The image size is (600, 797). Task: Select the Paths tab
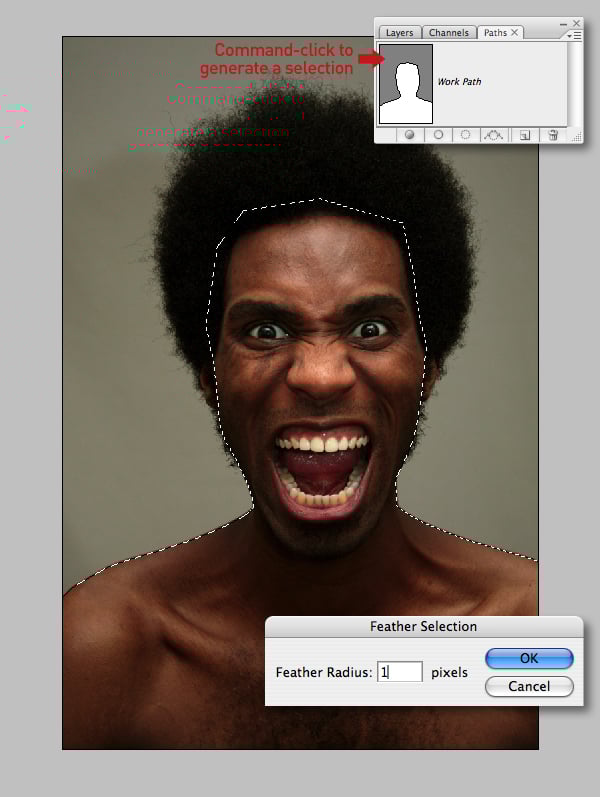click(x=495, y=33)
